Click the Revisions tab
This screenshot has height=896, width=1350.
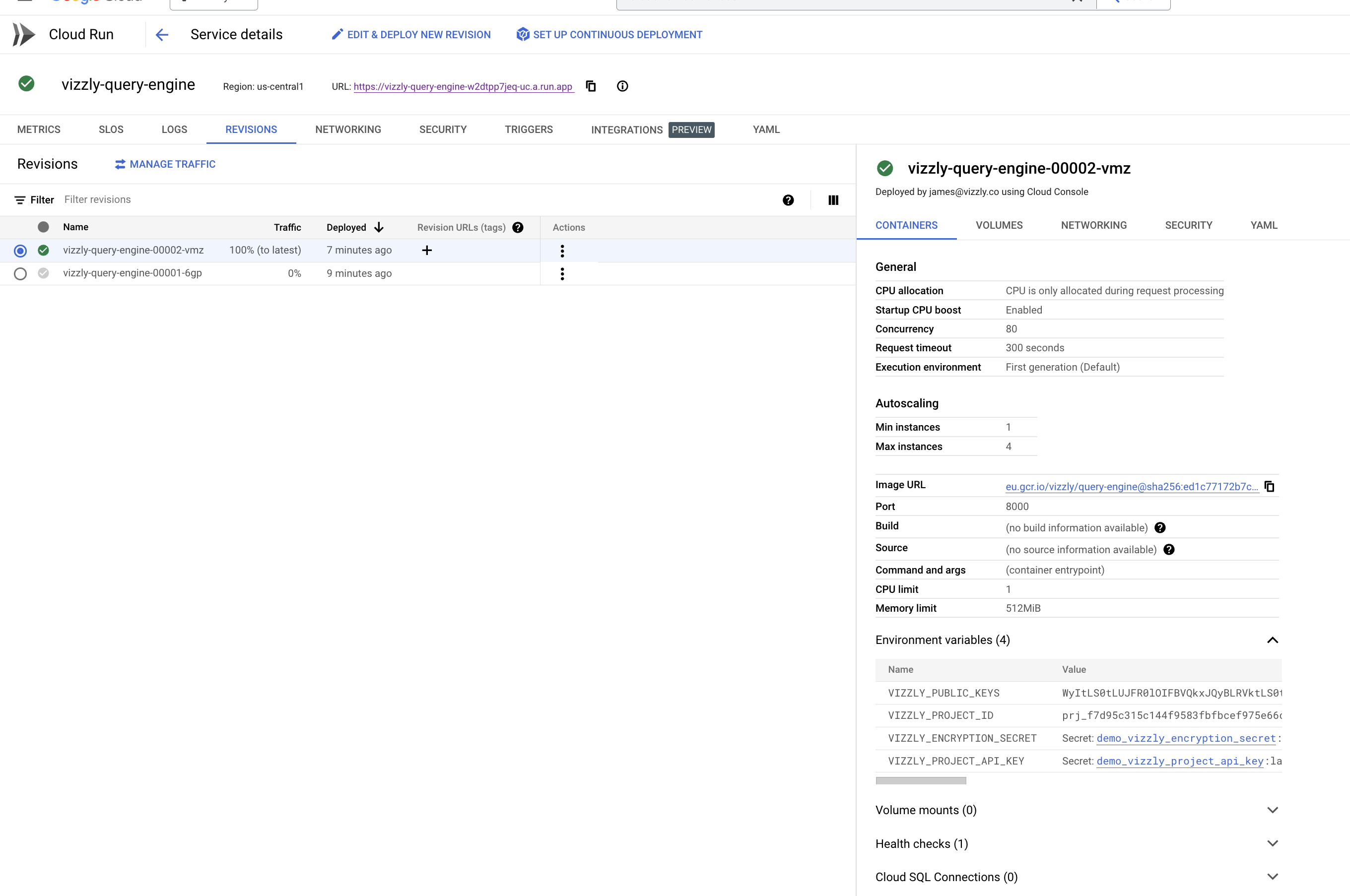tap(251, 129)
